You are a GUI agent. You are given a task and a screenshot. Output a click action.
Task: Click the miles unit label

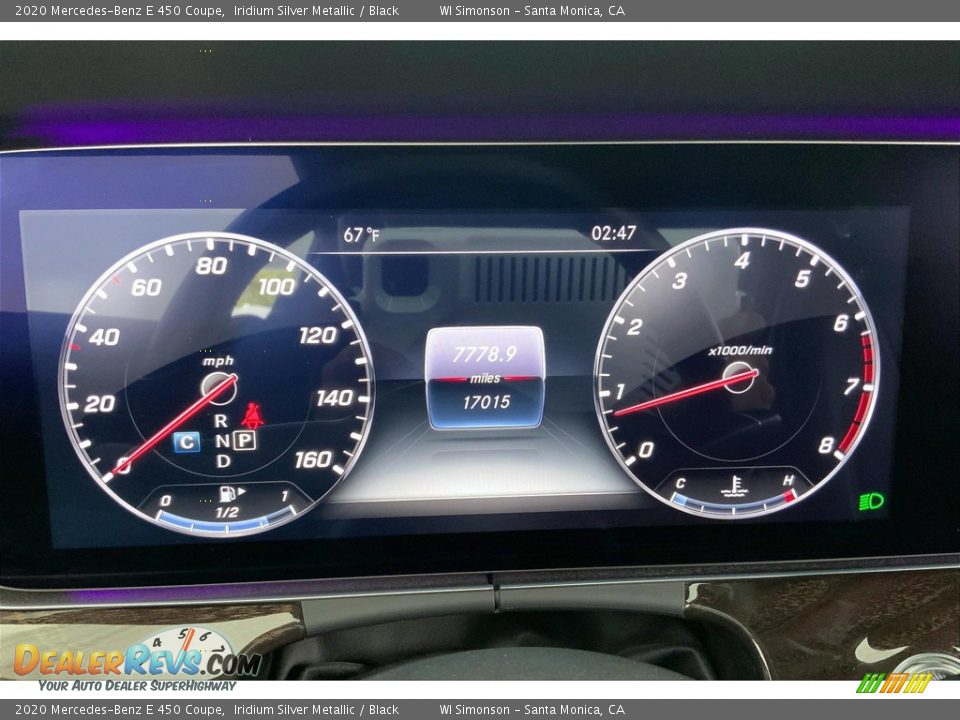(485, 378)
